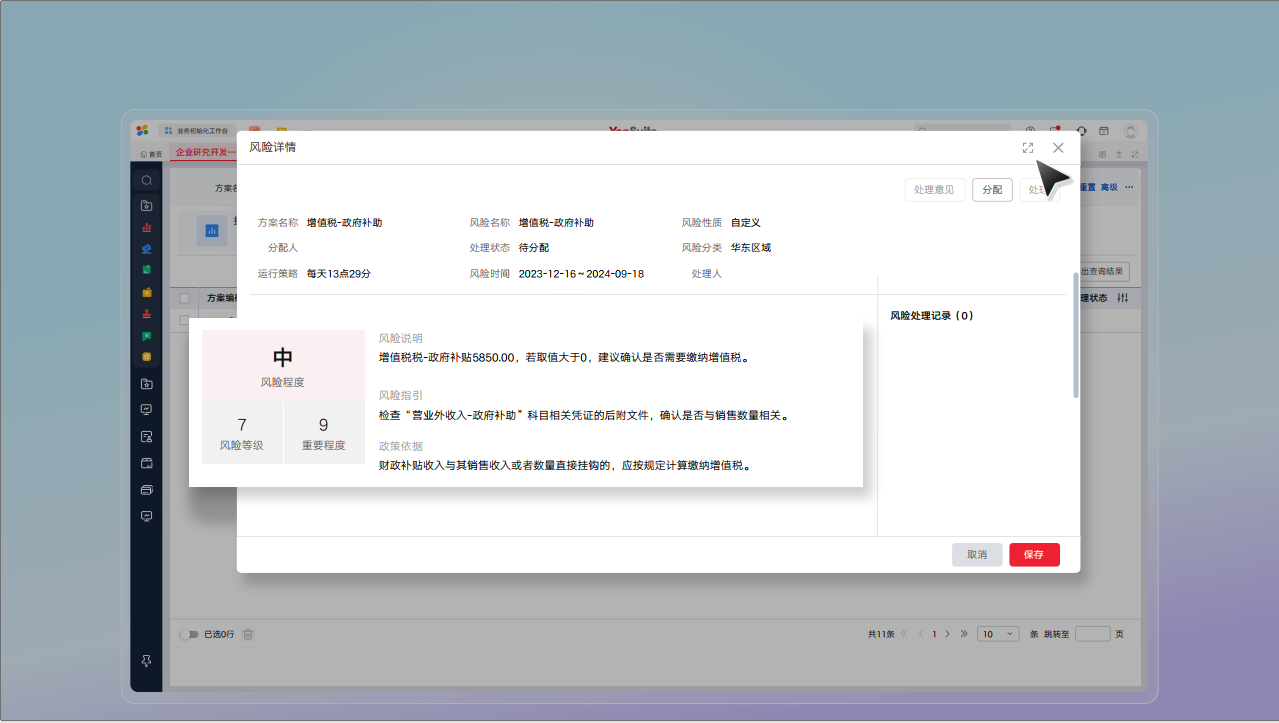The height and width of the screenshot is (723, 1279).
Task: Open the ··· more options menu
Action: [1128, 187]
